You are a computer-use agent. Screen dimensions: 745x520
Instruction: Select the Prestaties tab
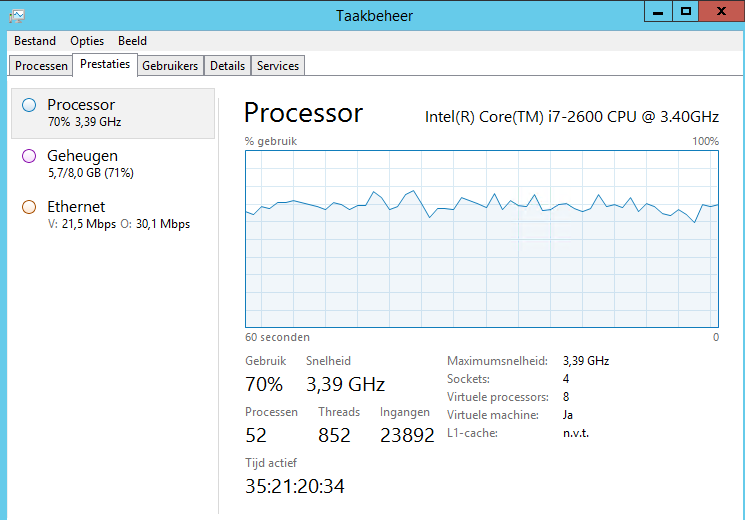pyautogui.click(x=105, y=64)
